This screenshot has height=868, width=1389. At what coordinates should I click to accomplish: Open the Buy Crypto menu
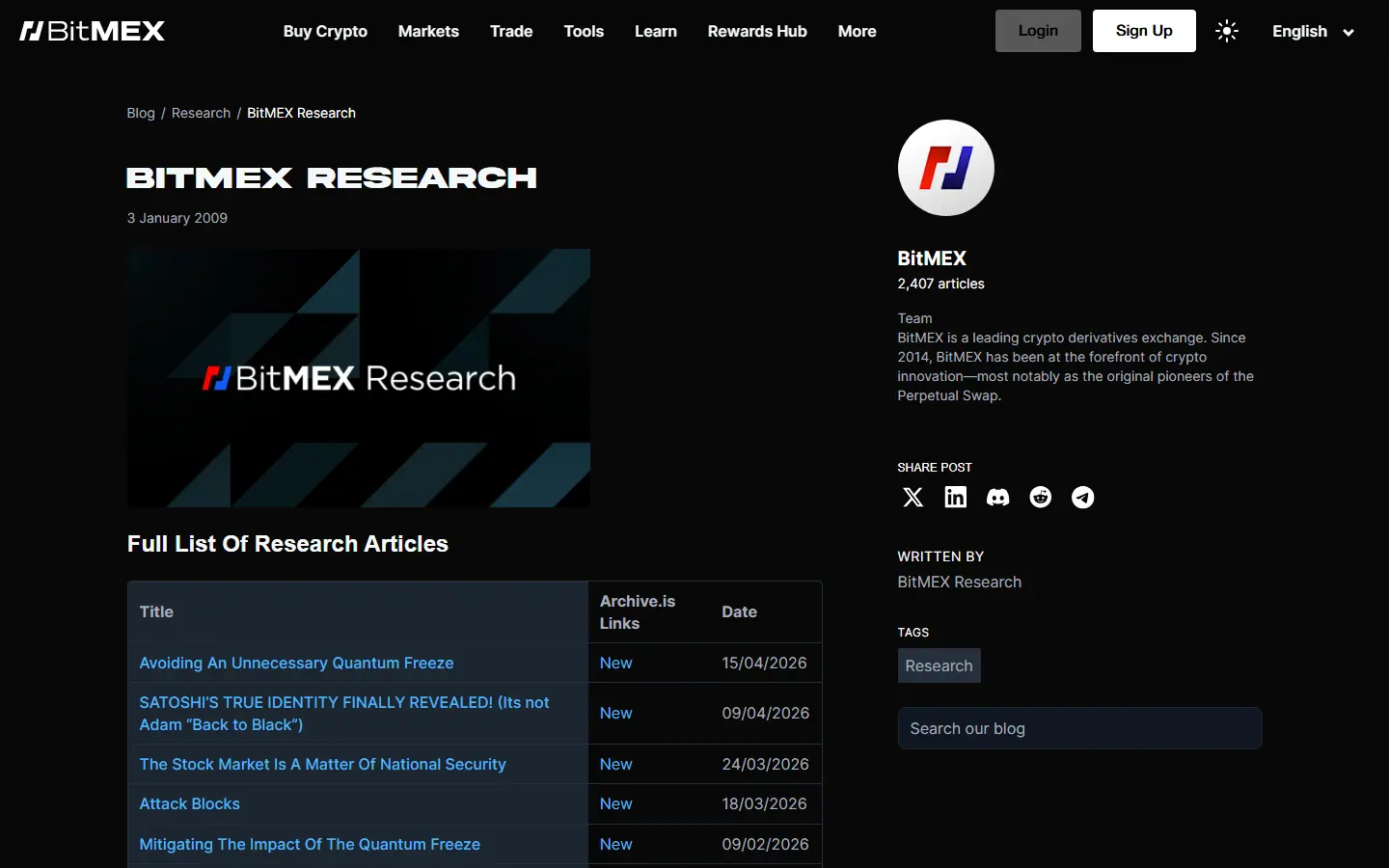click(325, 31)
